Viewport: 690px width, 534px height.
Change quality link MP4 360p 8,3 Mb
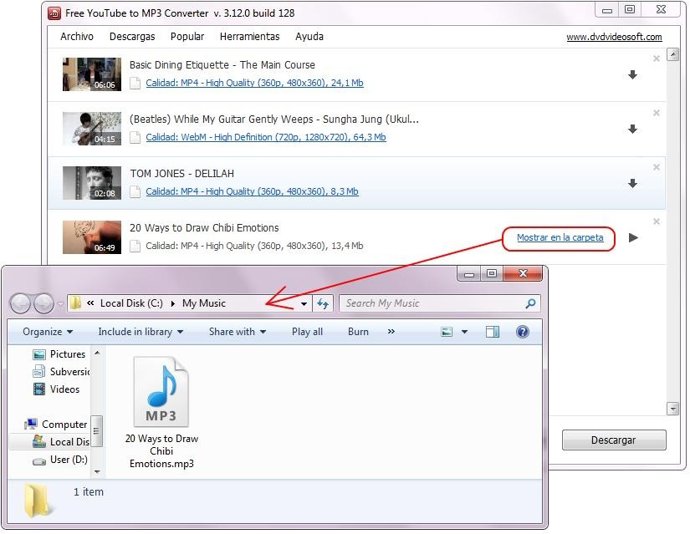coord(252,192)
